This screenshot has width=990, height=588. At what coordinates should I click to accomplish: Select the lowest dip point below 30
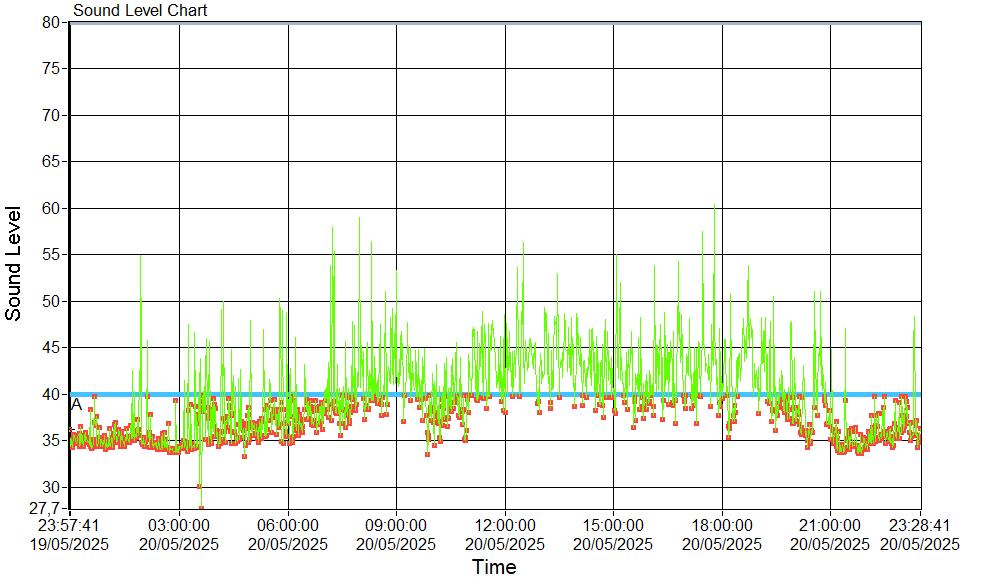[201, 507]
